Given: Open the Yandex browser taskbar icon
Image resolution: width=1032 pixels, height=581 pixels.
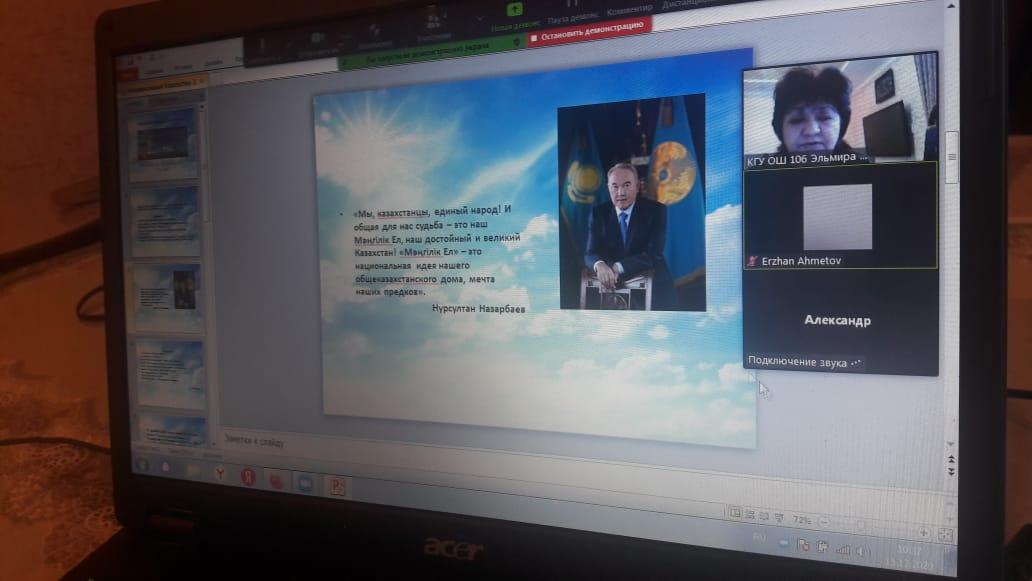Looking at the screenshot, I should click(219, 474).
